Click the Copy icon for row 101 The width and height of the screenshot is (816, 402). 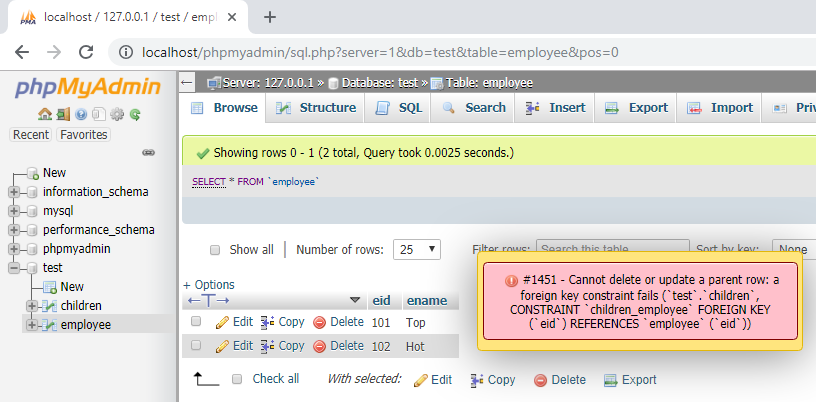(268, 322)
